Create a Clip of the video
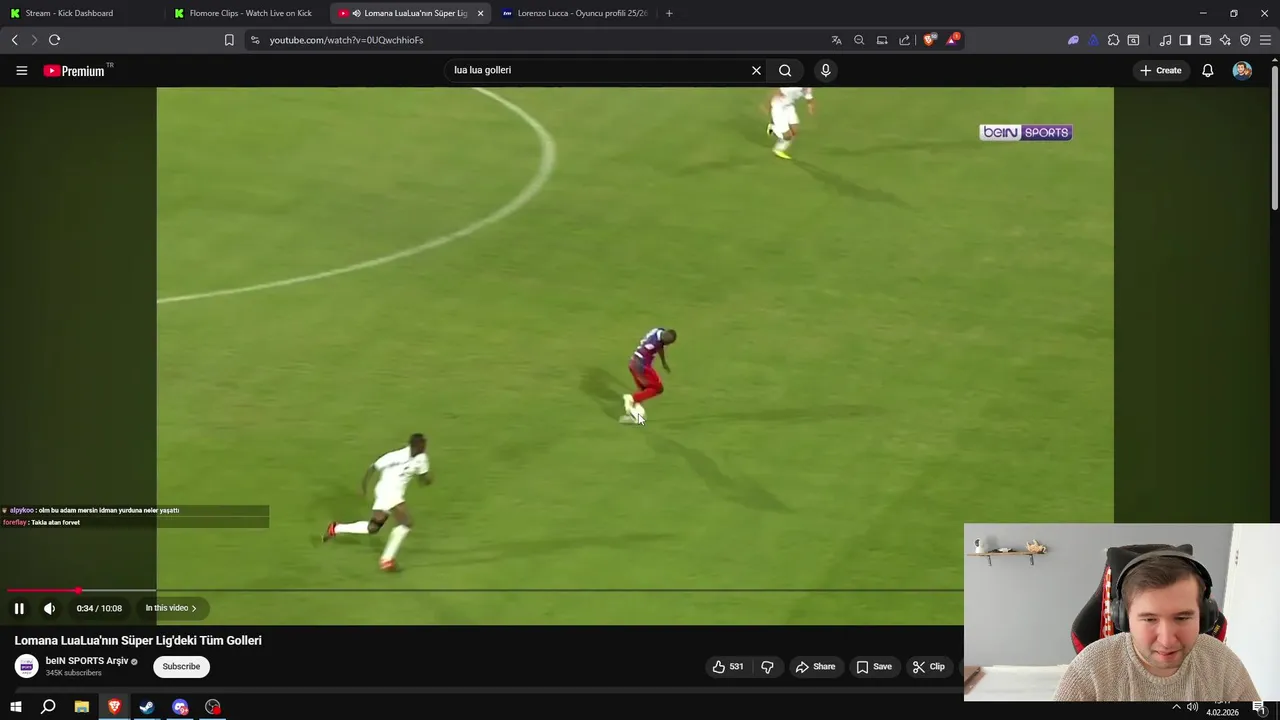The image size is (1280, 720). tap(929, 666)
